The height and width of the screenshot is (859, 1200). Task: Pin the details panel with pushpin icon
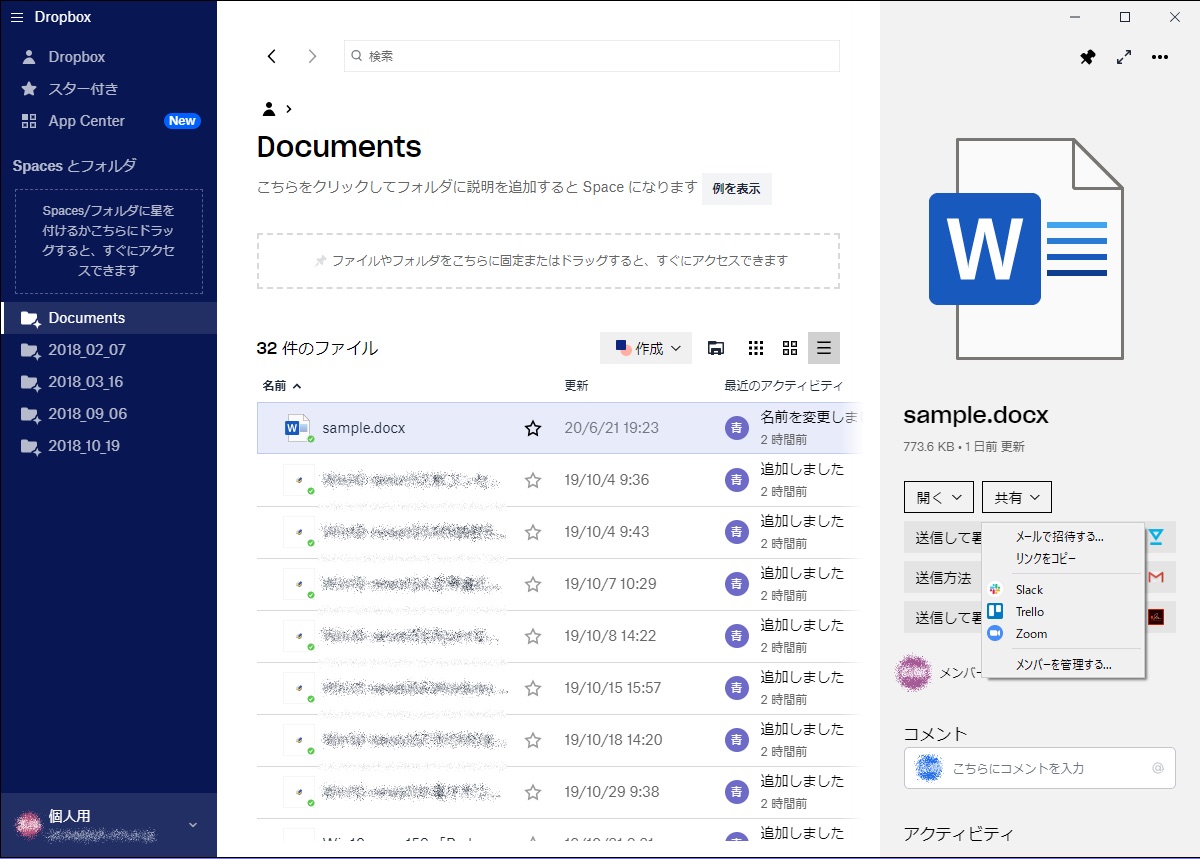[1087, 58]
